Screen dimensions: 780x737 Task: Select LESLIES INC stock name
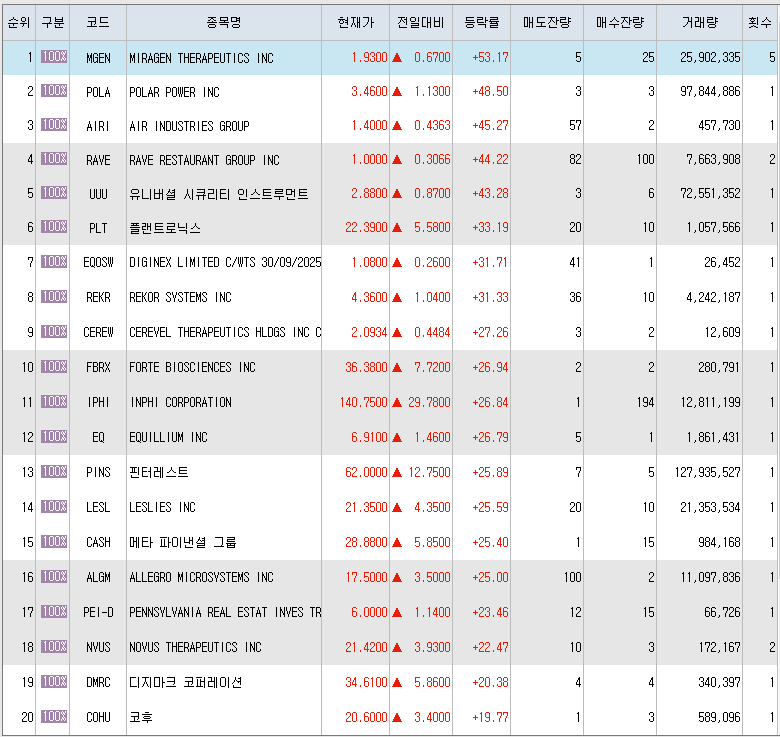coord(162,507)
